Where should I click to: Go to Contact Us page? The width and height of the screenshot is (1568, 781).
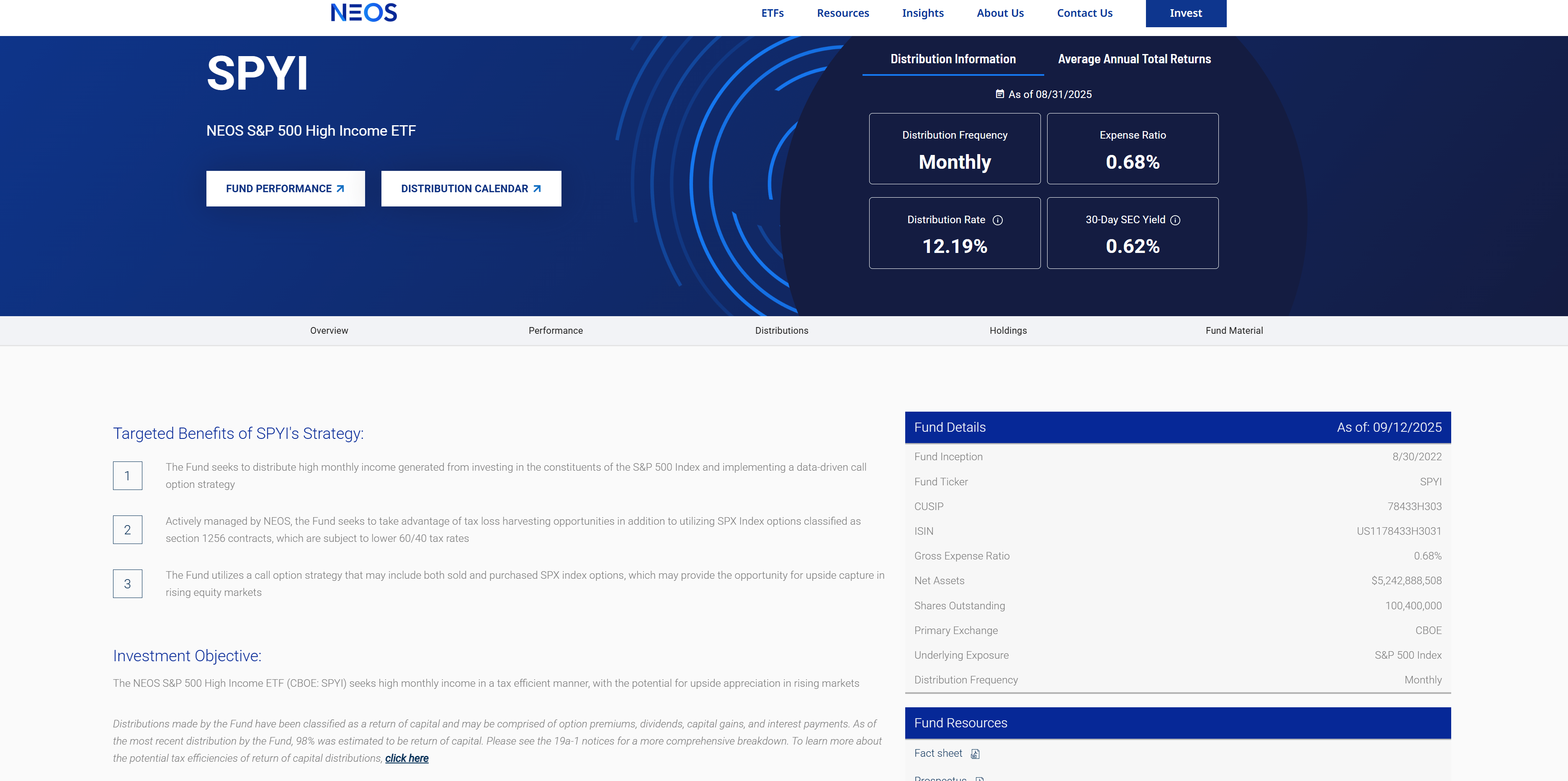1084,13
